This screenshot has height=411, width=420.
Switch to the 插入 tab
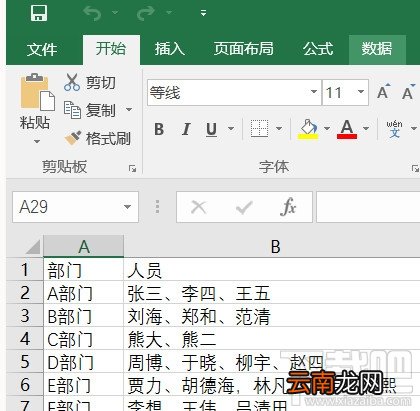[x=169, y=49]
